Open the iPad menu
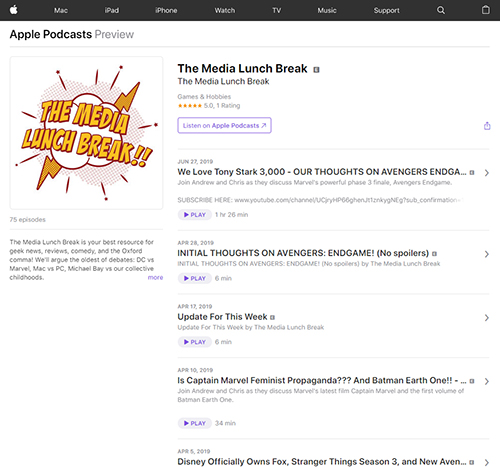The height and width of the screenshot is (467, 500). pos(112,10)
